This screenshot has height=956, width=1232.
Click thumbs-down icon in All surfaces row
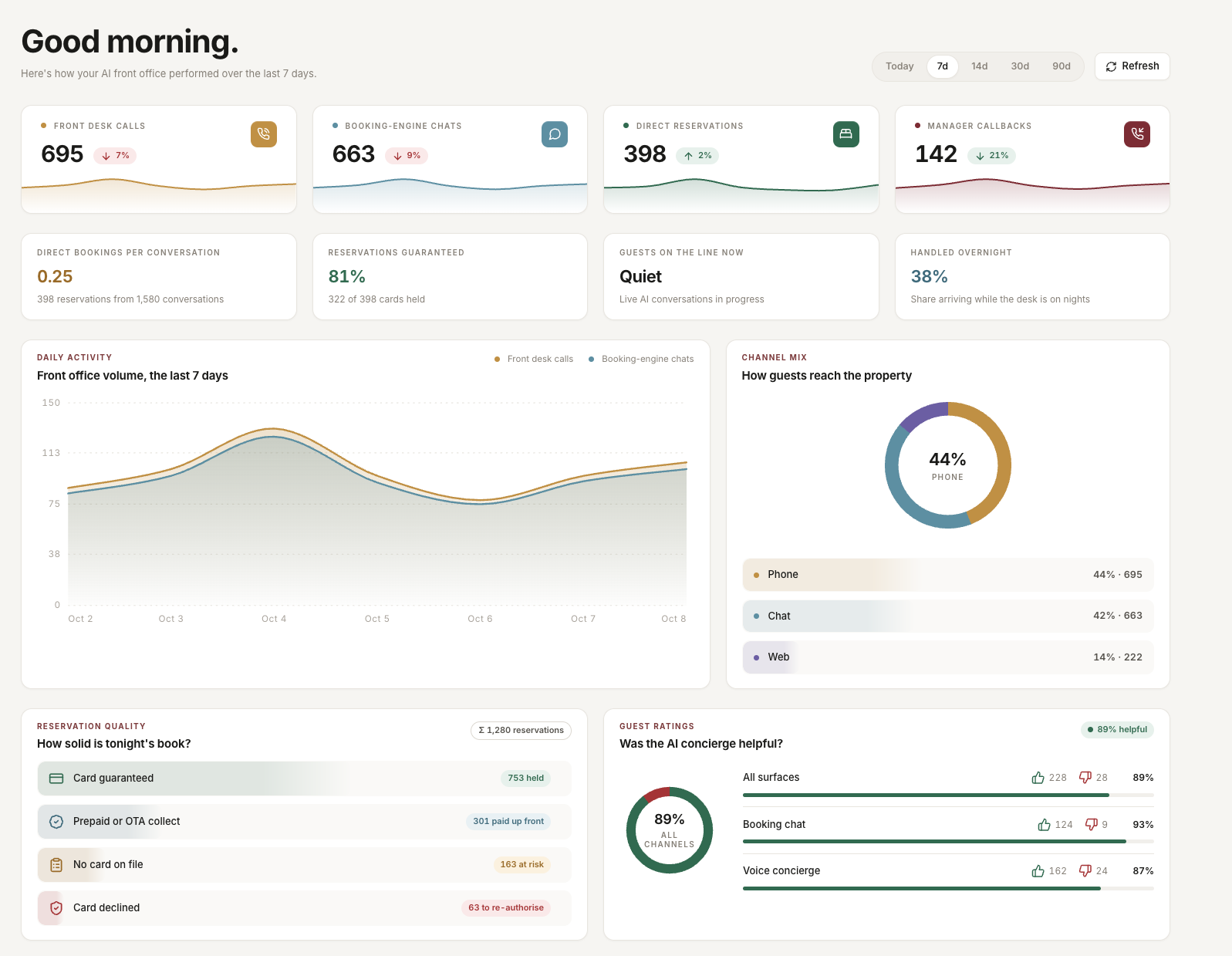point(1085,778)
